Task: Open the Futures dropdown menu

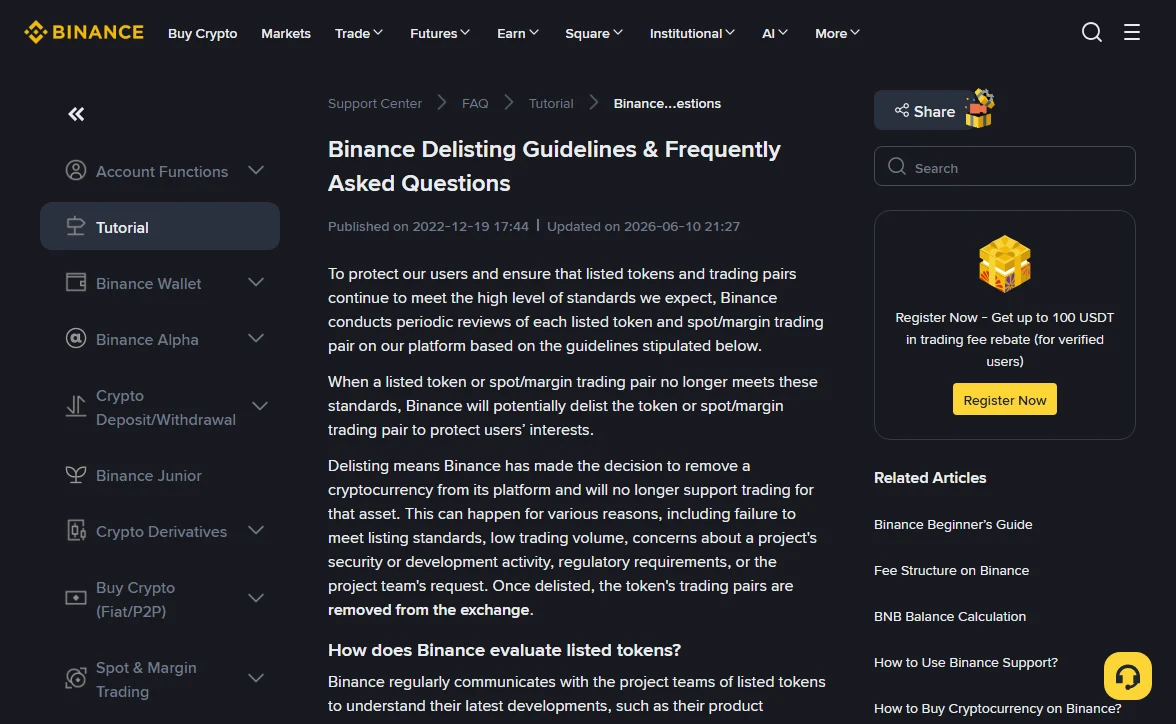Action: 440,33
